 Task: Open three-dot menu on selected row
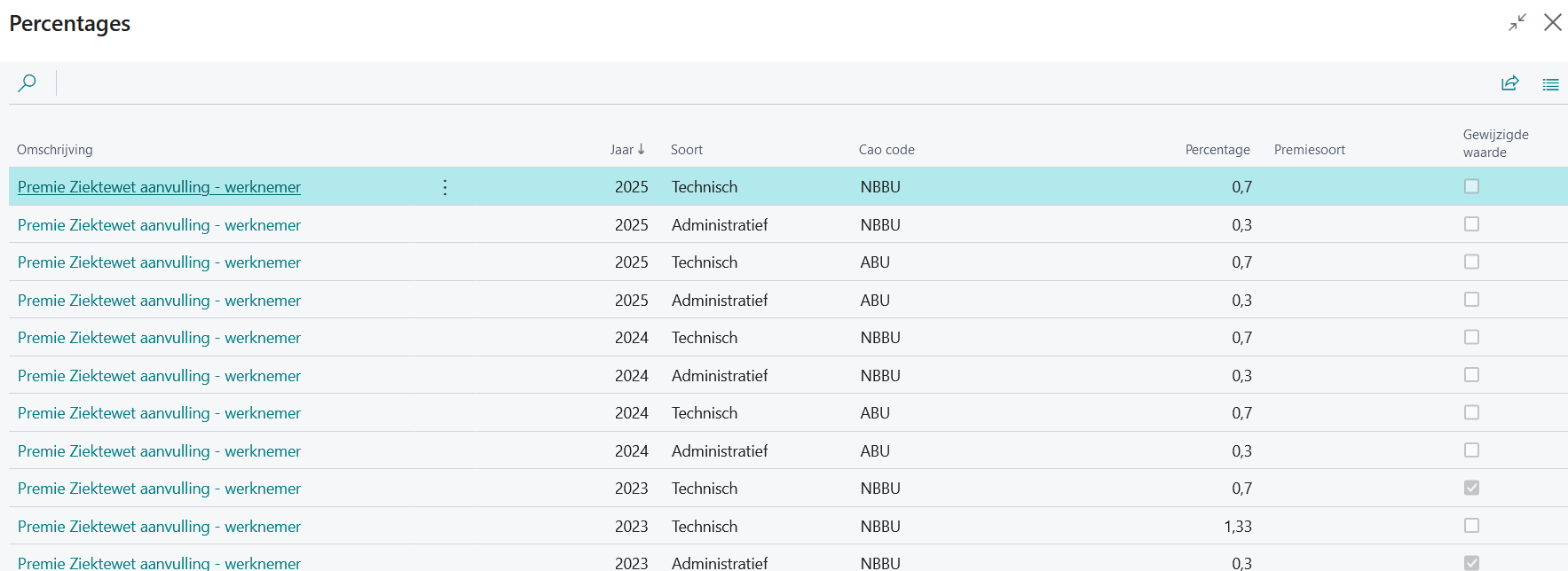pos(445,187)
